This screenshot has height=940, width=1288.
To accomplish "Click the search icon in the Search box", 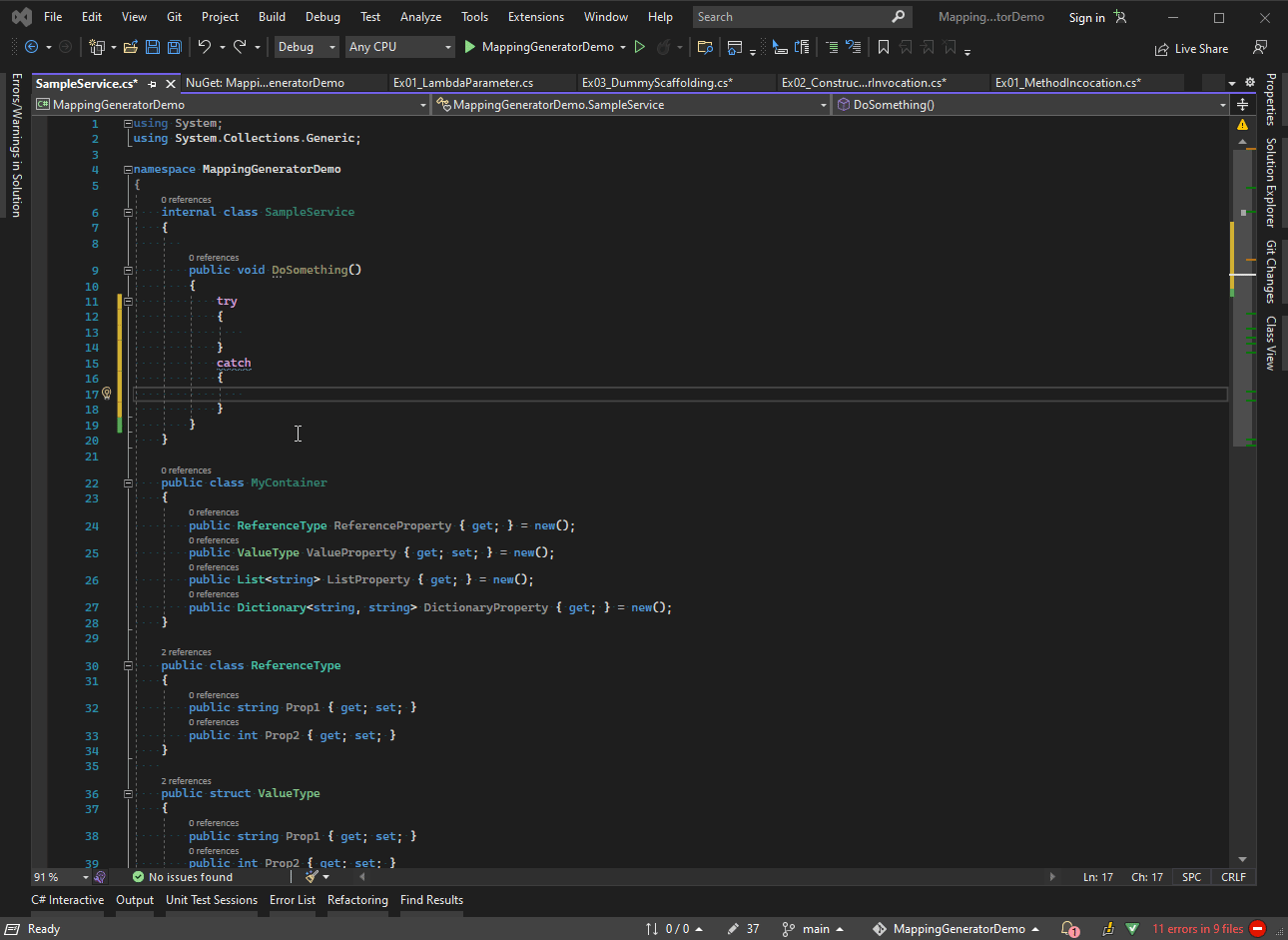I will pyautogui.click(x=899, y=17).
